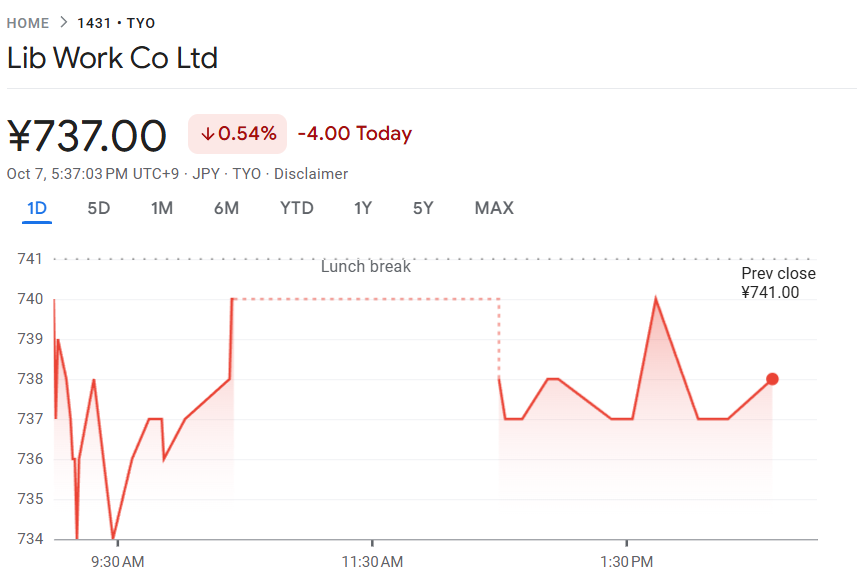The height and width of the screenshot is (588, 857).
Task: Show the 1M chart range
Action: pos(162,208)
